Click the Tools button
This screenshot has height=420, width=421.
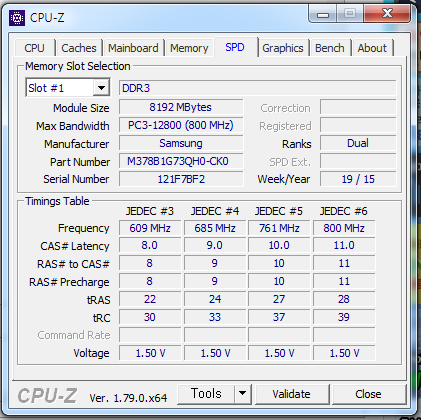[x=206, y=394]
